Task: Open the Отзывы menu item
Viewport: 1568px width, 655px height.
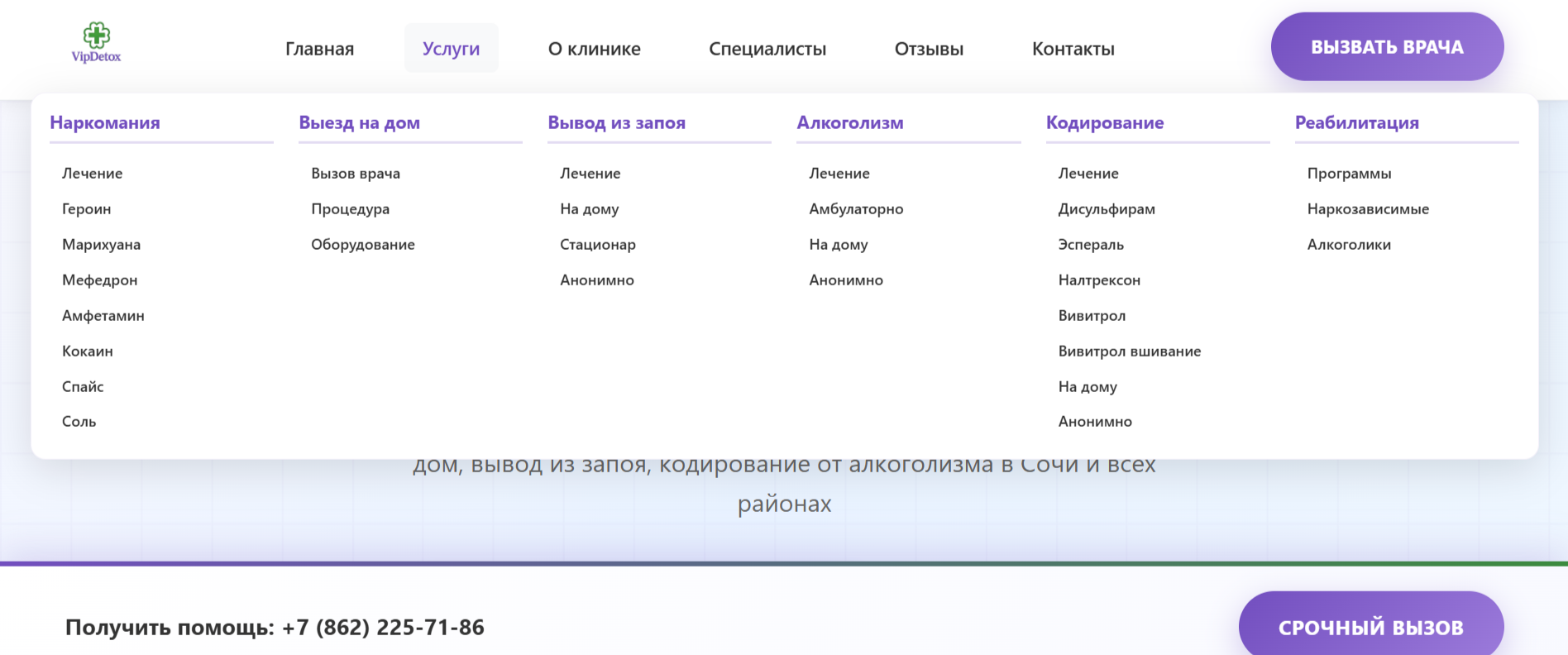Action: (930, 49)
